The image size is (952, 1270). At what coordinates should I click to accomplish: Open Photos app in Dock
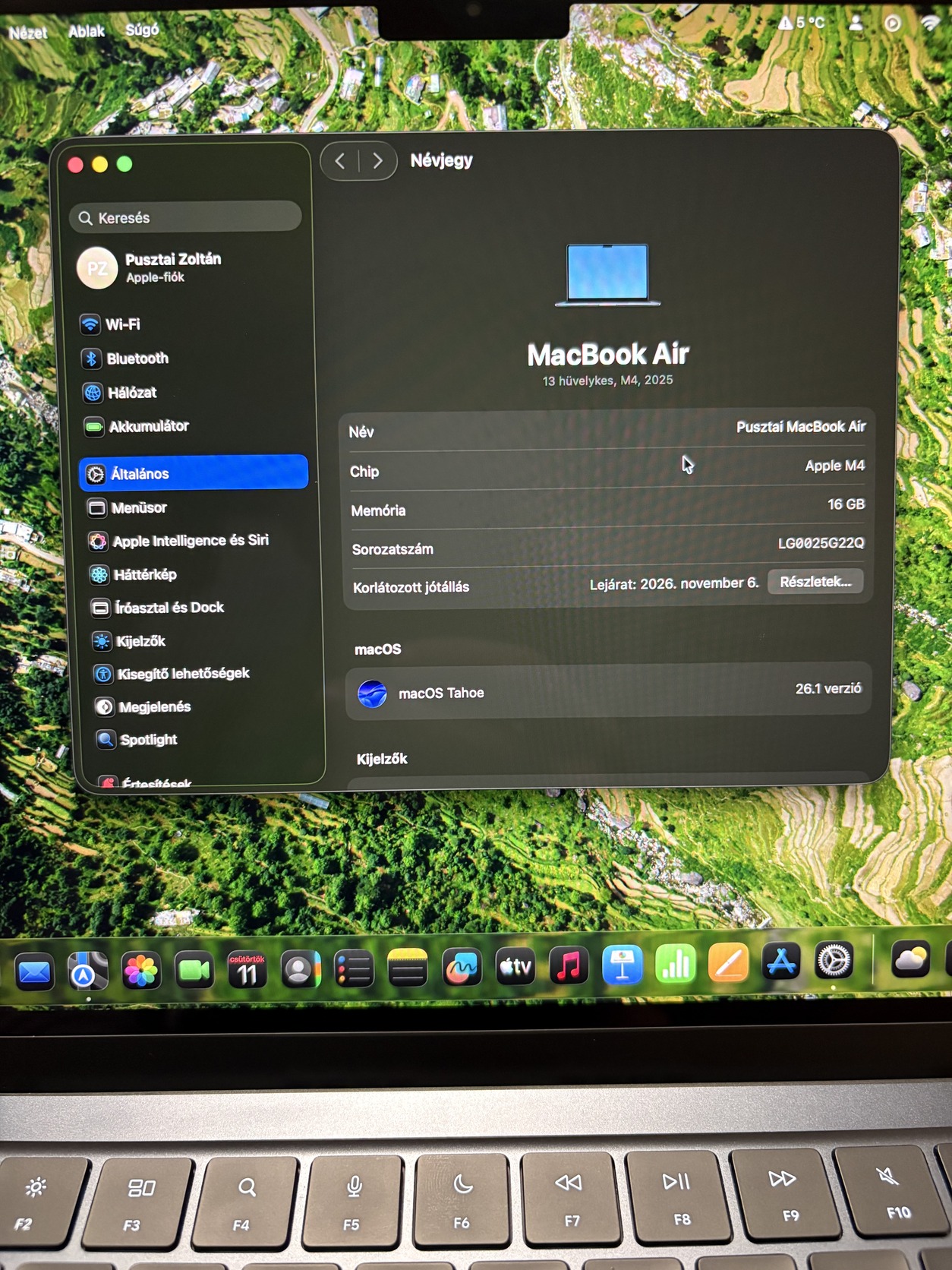141,971
